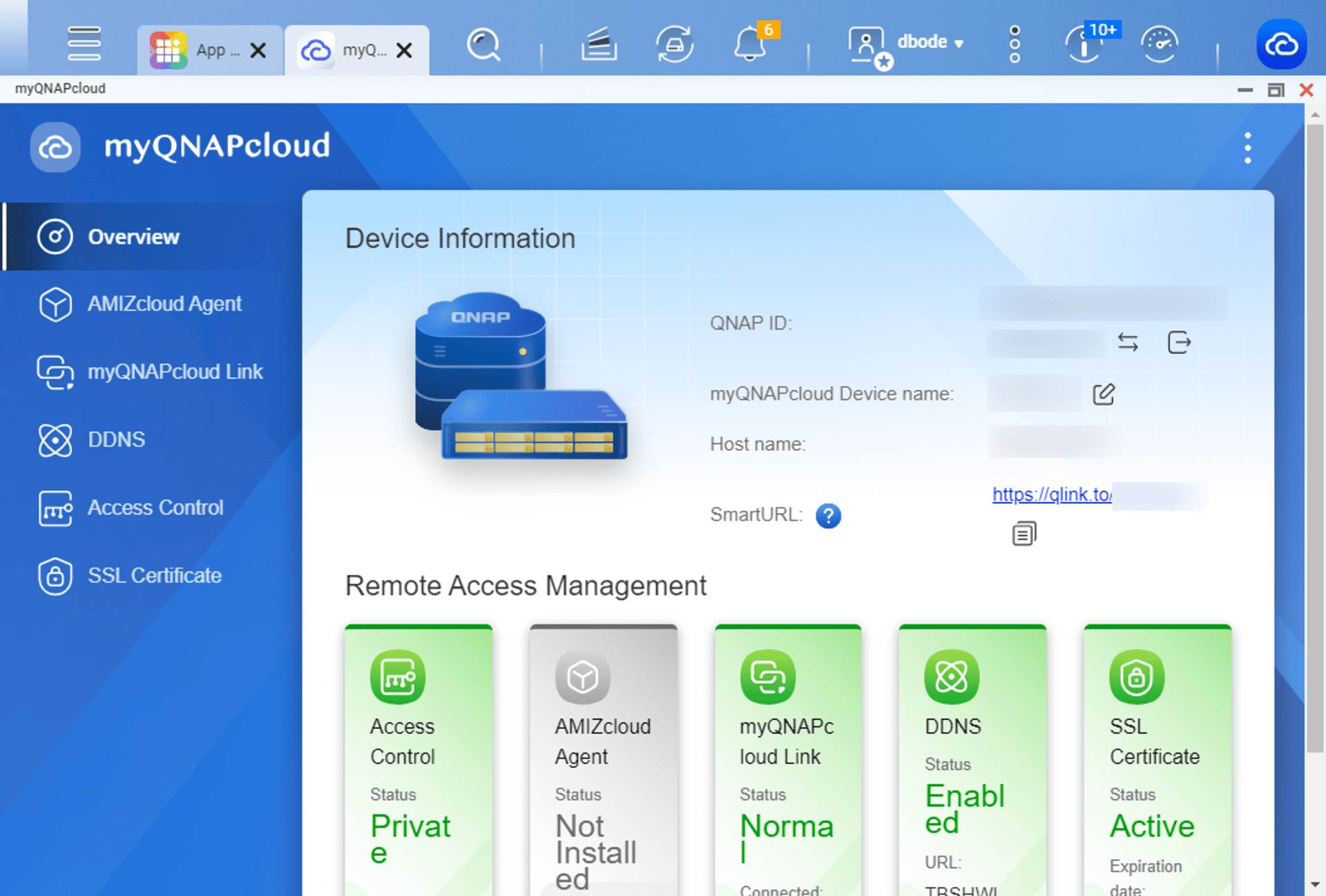Click the sign out QNAP ID icon

[x=1179, y=342]
